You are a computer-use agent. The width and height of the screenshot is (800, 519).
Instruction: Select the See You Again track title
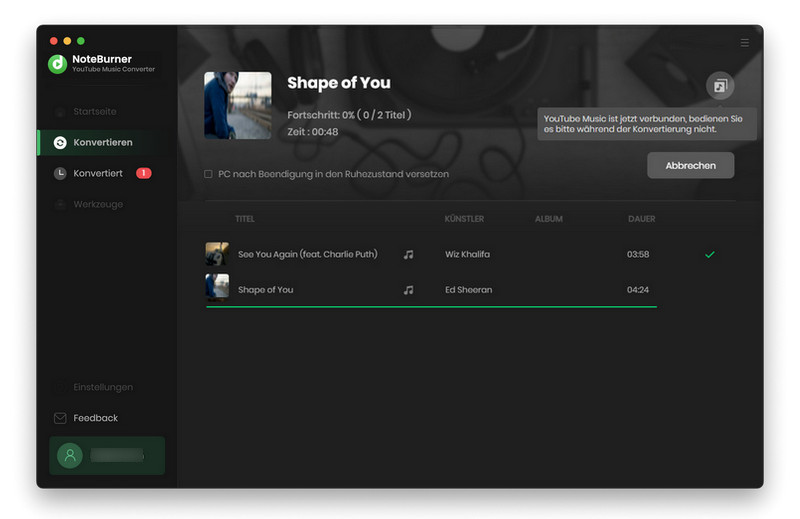click(308, 254)
